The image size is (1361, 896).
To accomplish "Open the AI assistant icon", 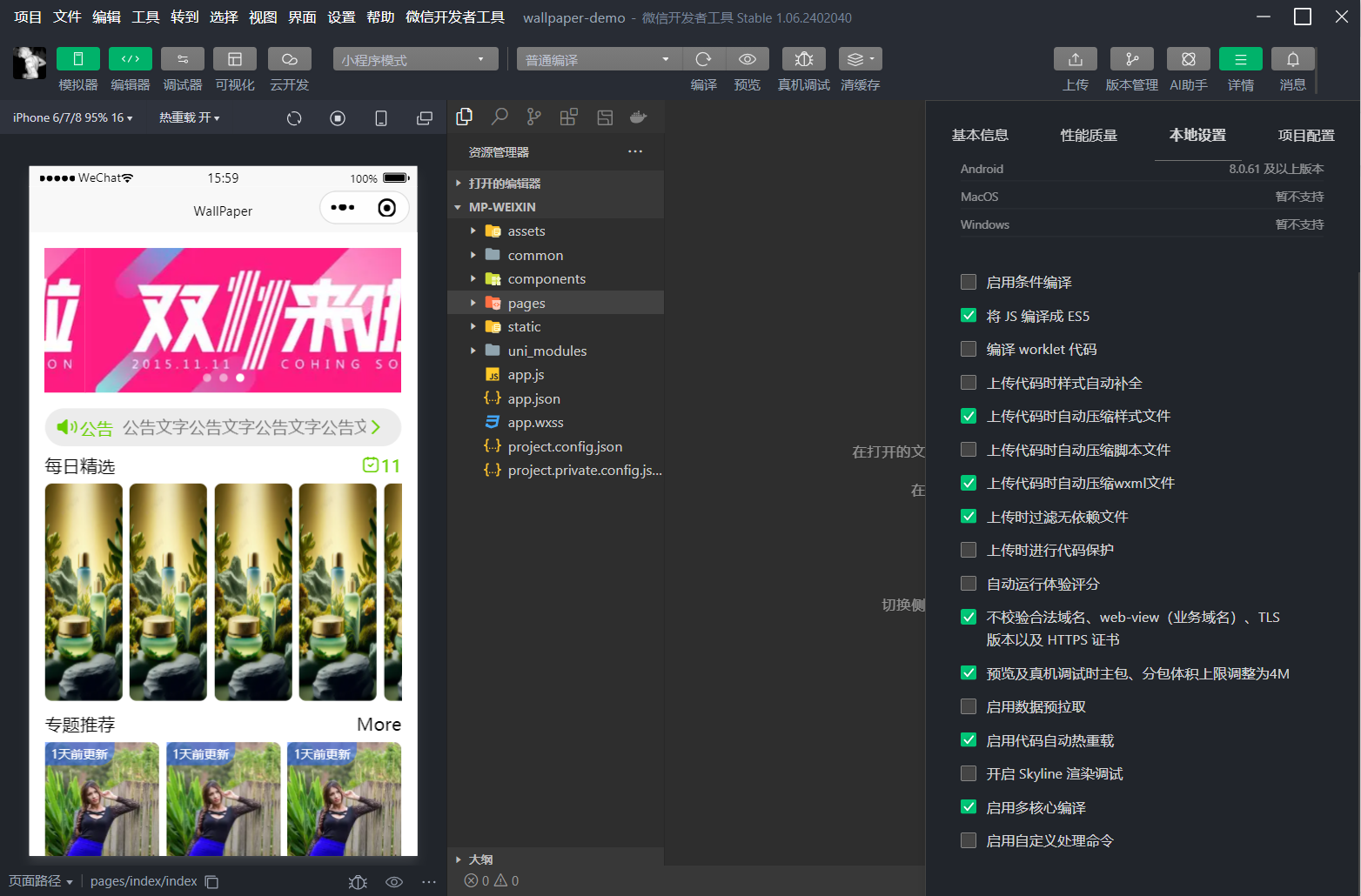I will [x=1189, y=59].
